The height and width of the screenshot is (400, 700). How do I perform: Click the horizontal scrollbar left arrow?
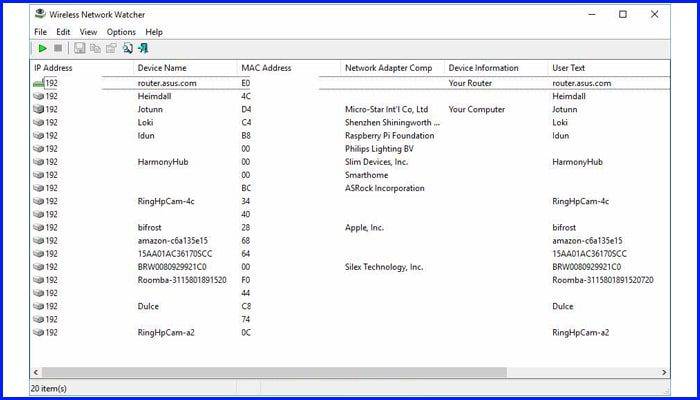pos(36,372)
